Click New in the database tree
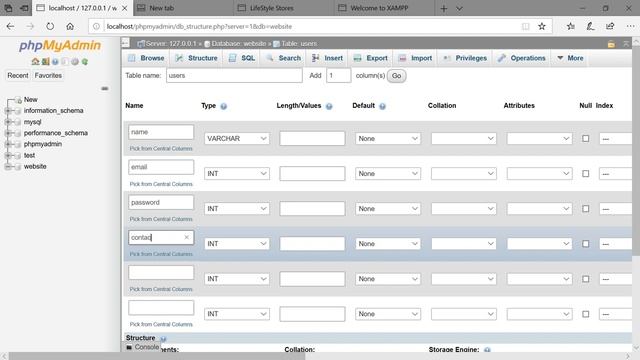The width and height of the screenshot is (640, 360). click(x=31, y=100)
